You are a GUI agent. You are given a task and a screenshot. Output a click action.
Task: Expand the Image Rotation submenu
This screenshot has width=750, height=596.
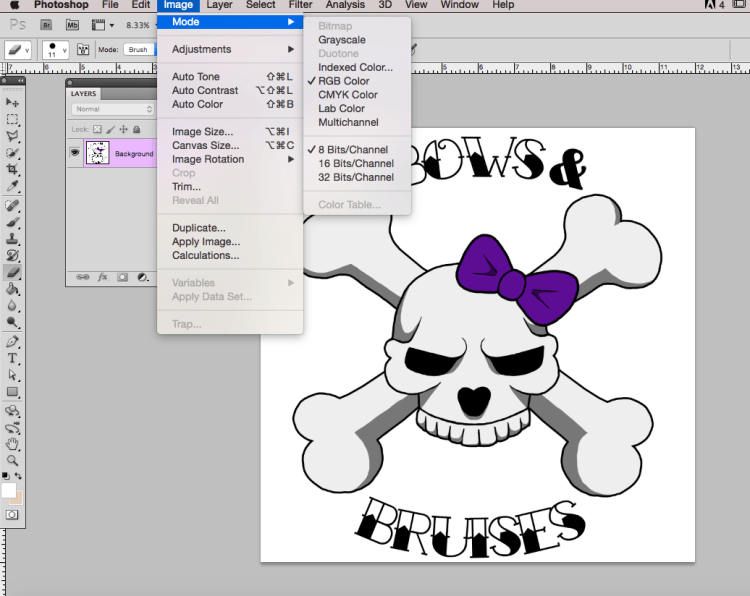coord(230,159)
